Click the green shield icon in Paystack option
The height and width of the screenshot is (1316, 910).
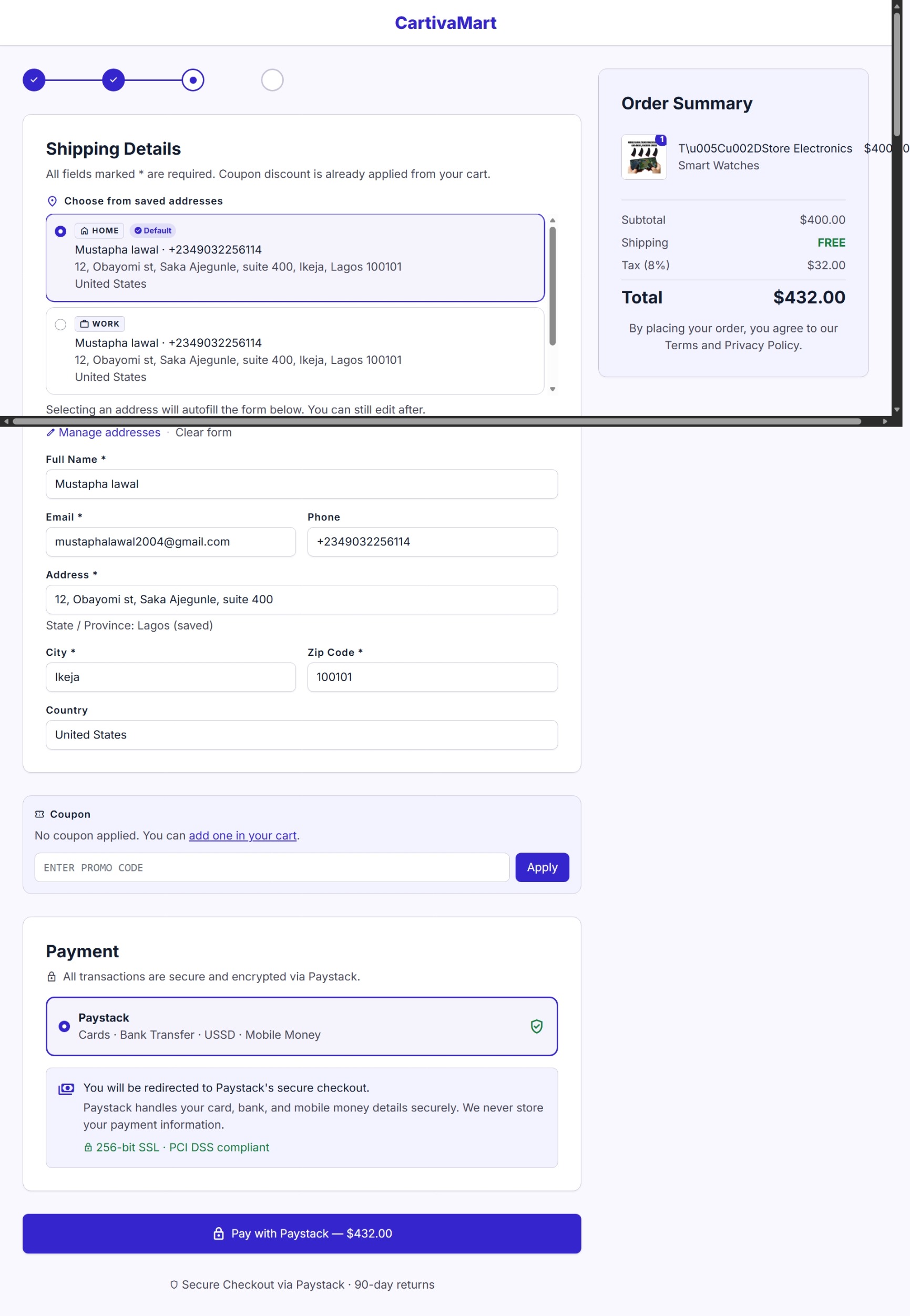(537, 1026)
